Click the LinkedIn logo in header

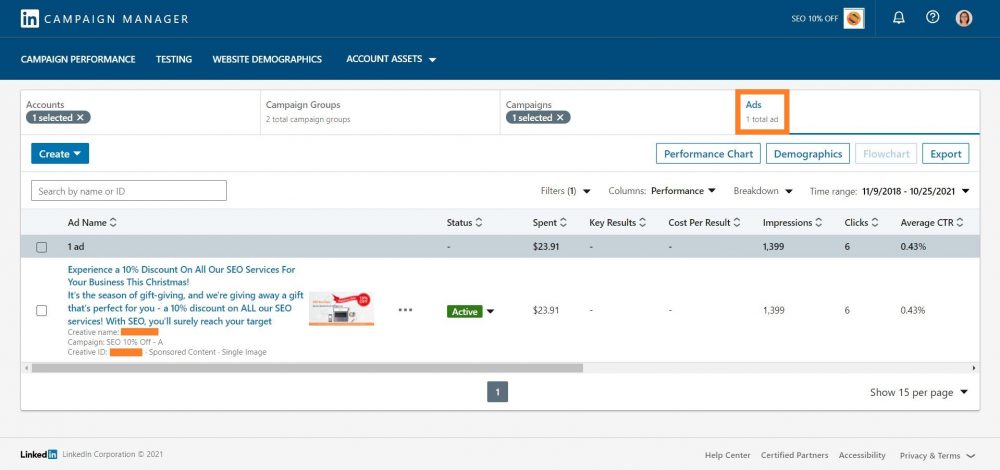(x=30, y=18)
